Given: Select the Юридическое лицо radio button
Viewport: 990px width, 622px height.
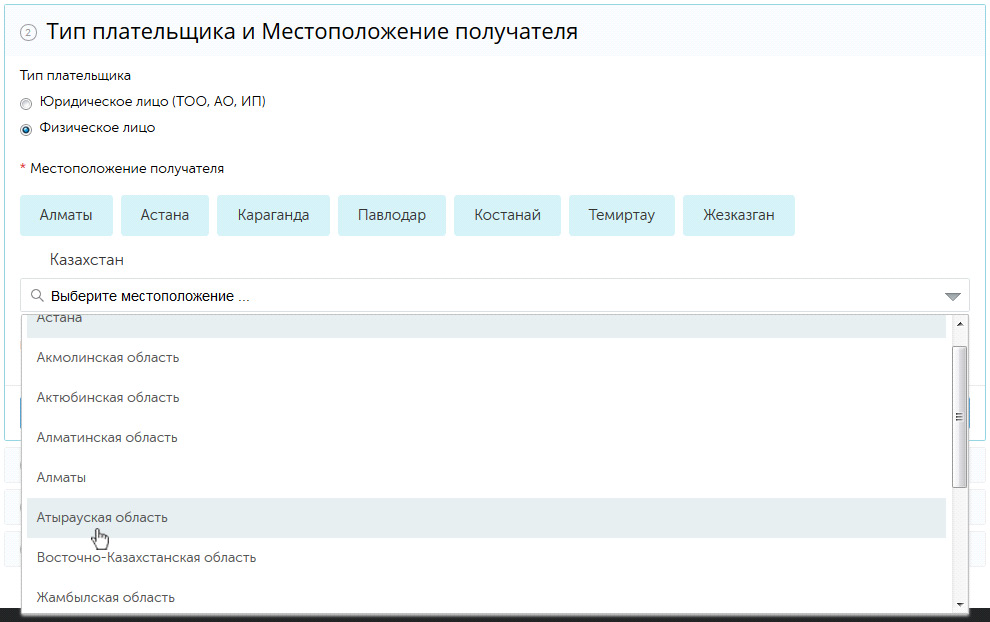Looking at the screenshot, I should pos(26,103).
